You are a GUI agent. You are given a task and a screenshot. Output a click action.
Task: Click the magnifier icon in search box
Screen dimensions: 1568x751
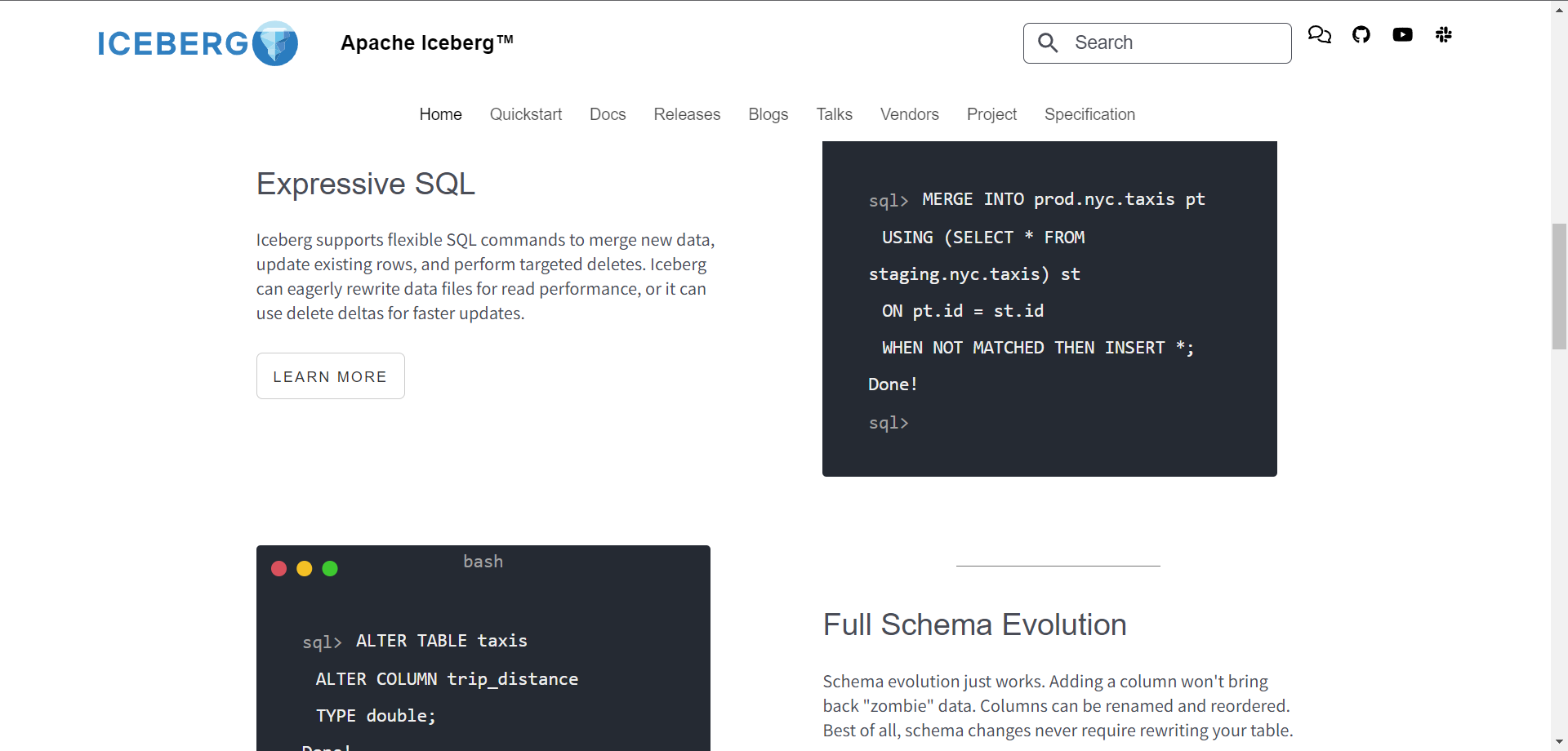coord(1049,42)
